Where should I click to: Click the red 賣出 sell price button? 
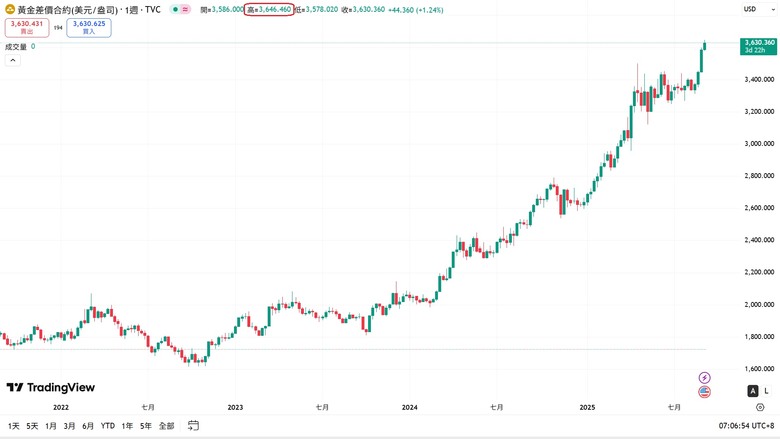point(26,27)
